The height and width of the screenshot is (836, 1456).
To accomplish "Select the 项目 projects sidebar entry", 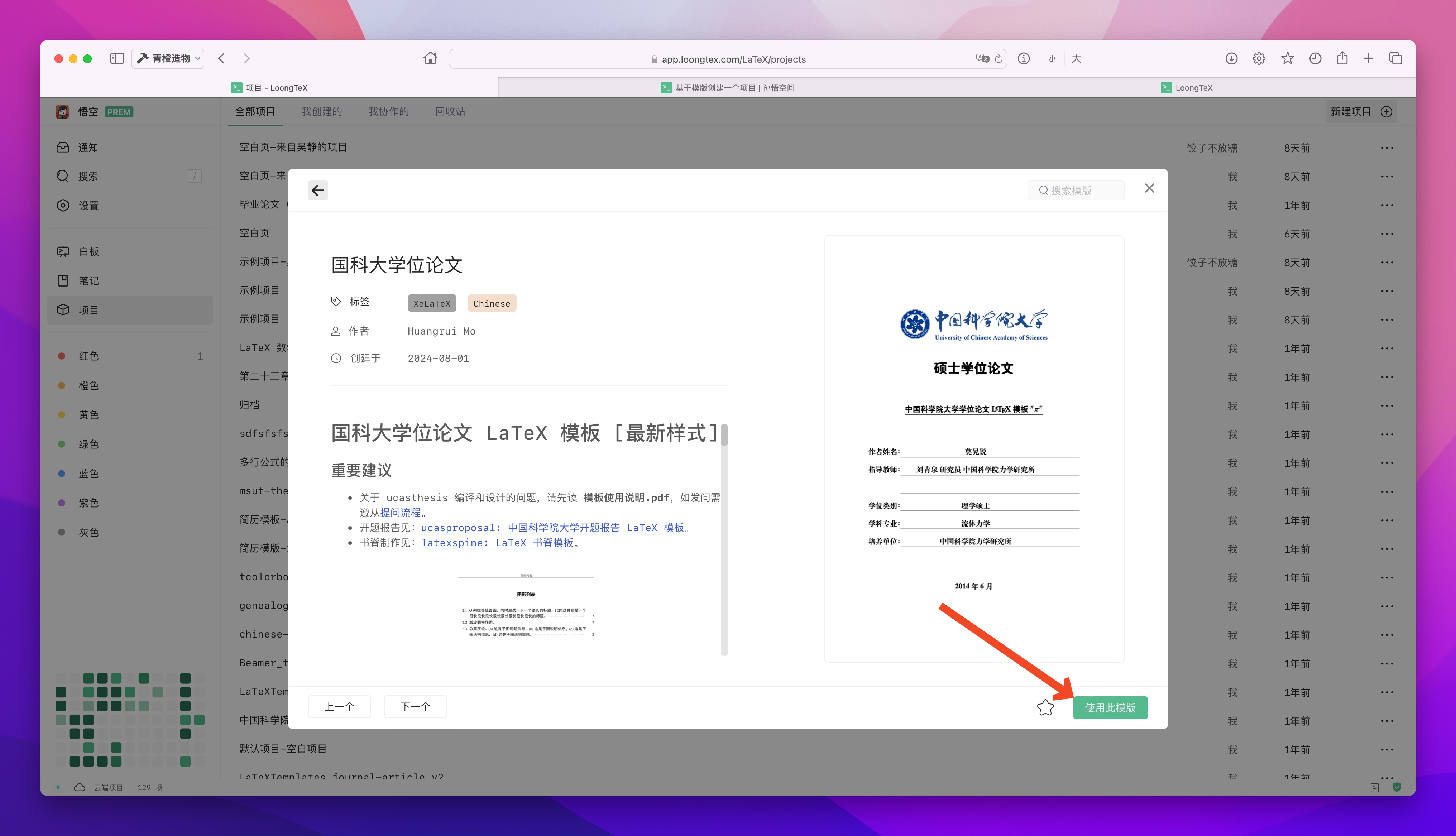I will pos(89,310).
